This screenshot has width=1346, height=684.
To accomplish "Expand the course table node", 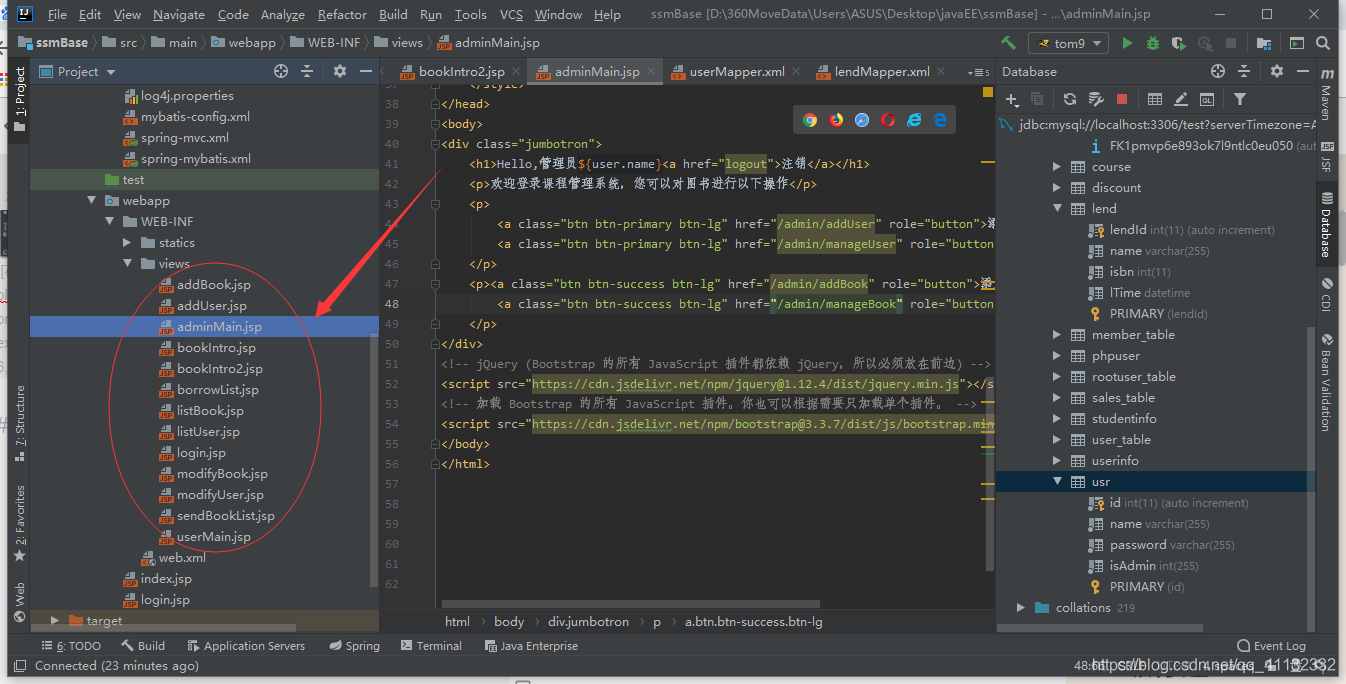I will [1057, 167].
